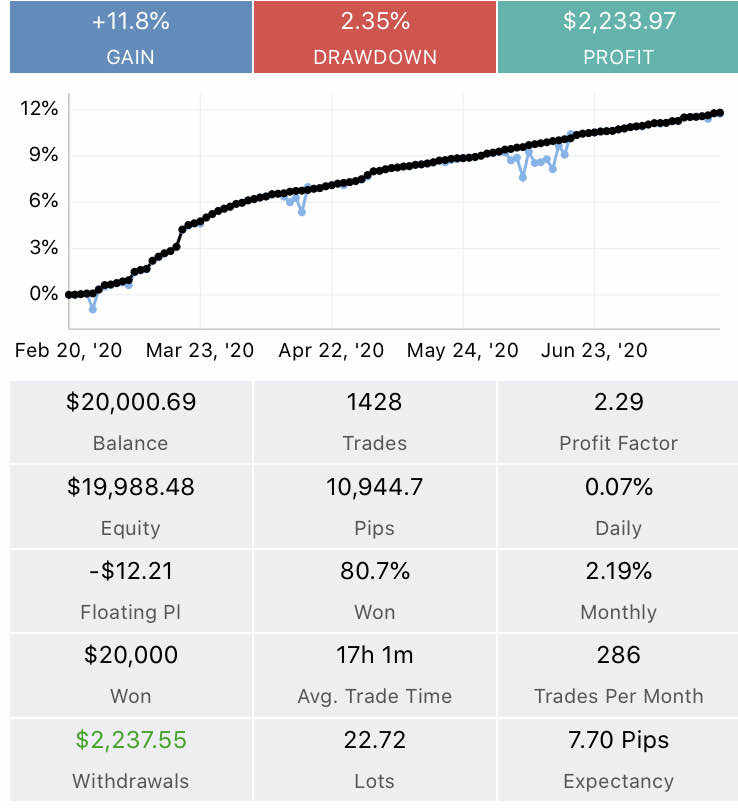Viewport: 738px width, 808px height.
Task: Tap the 80.7% Won cell
Action: pyautogui.click(x=375, y=591)
